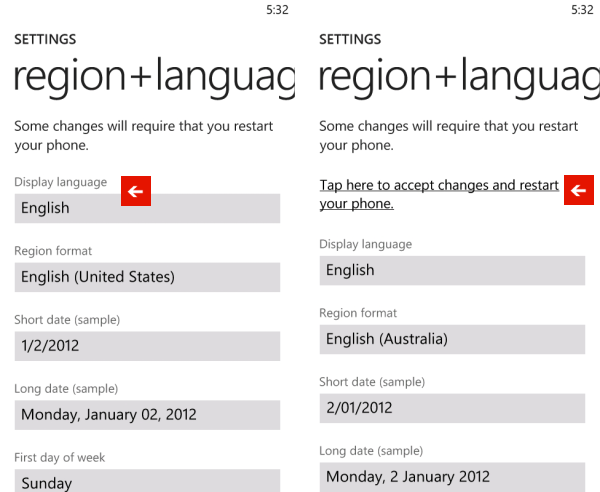The height and width of the screenshot is (492, 600).
Task: Open First day of week Sunday dropdown
Action: point(147,481)
